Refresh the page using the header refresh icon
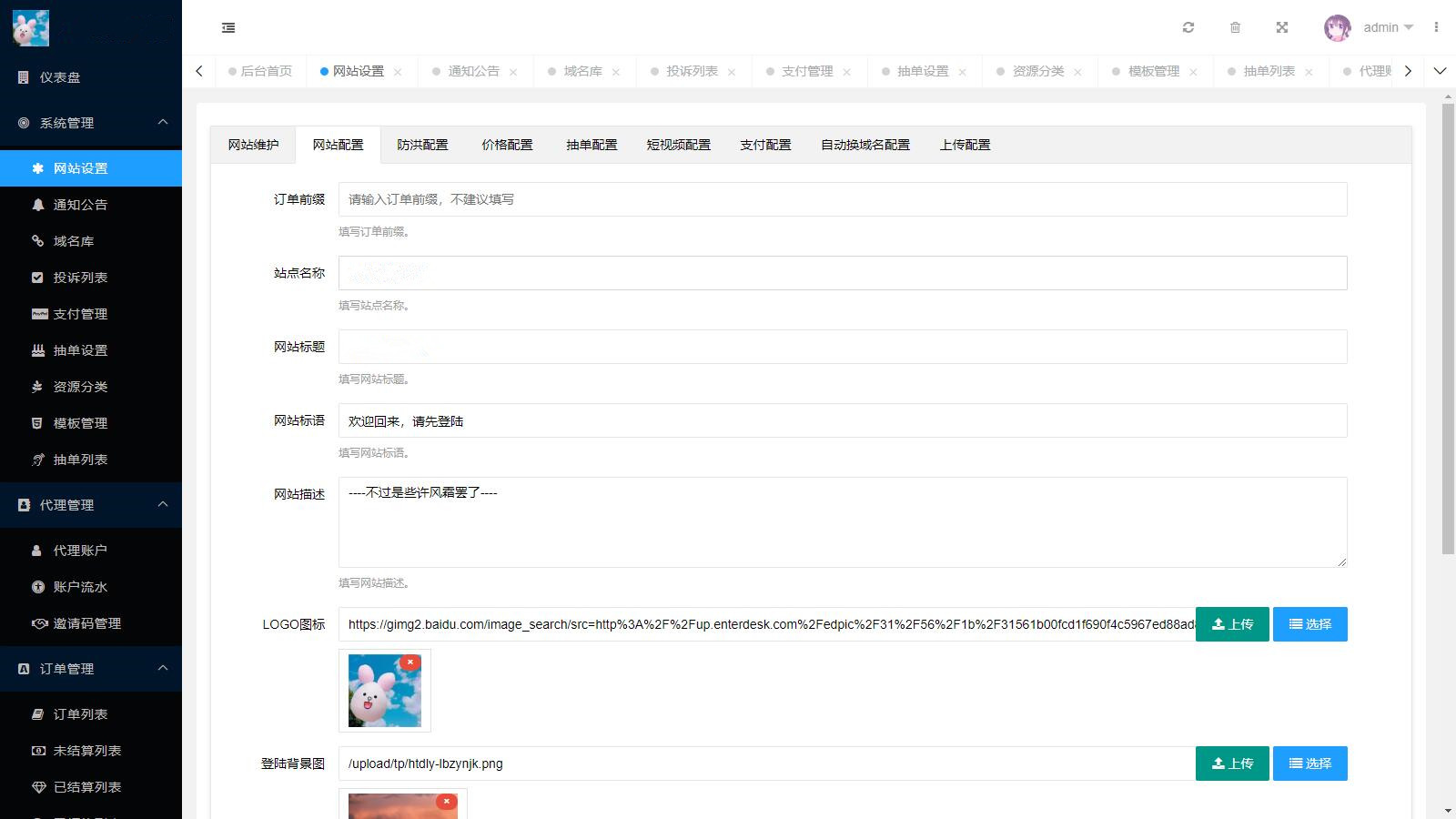The image size is (1456, 819). (1188, 27)
